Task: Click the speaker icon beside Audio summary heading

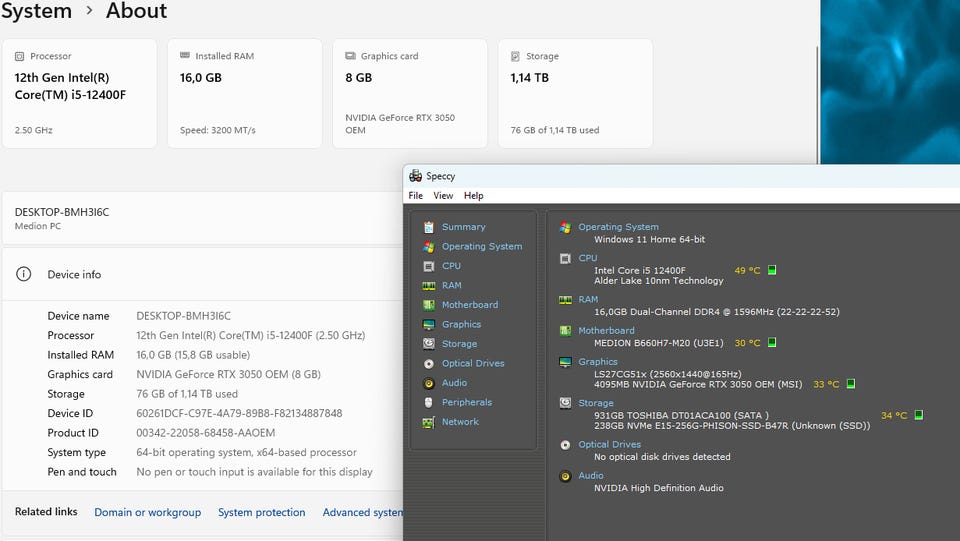Action: click(x=565, y=476)
